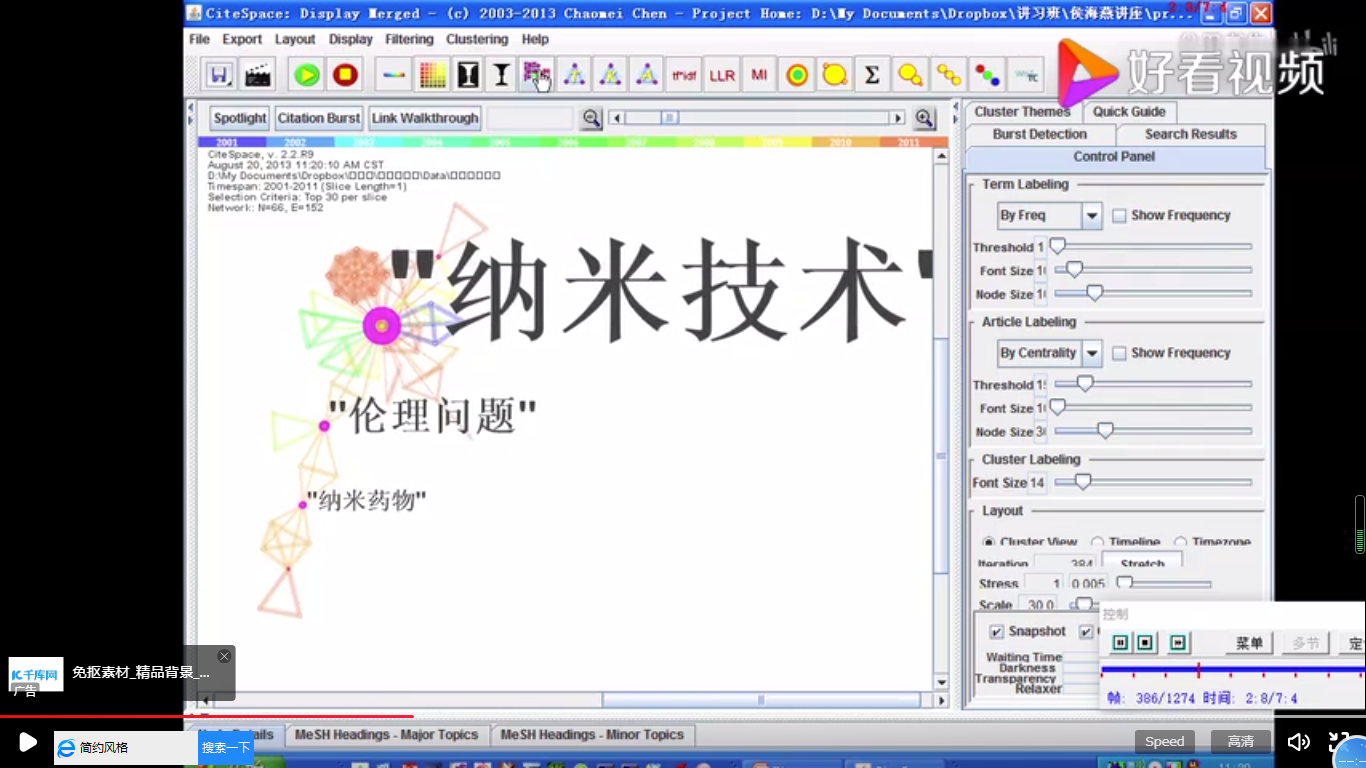
Task: Click the color grid palette toolbar icon
Action: (x=432, y=75)
